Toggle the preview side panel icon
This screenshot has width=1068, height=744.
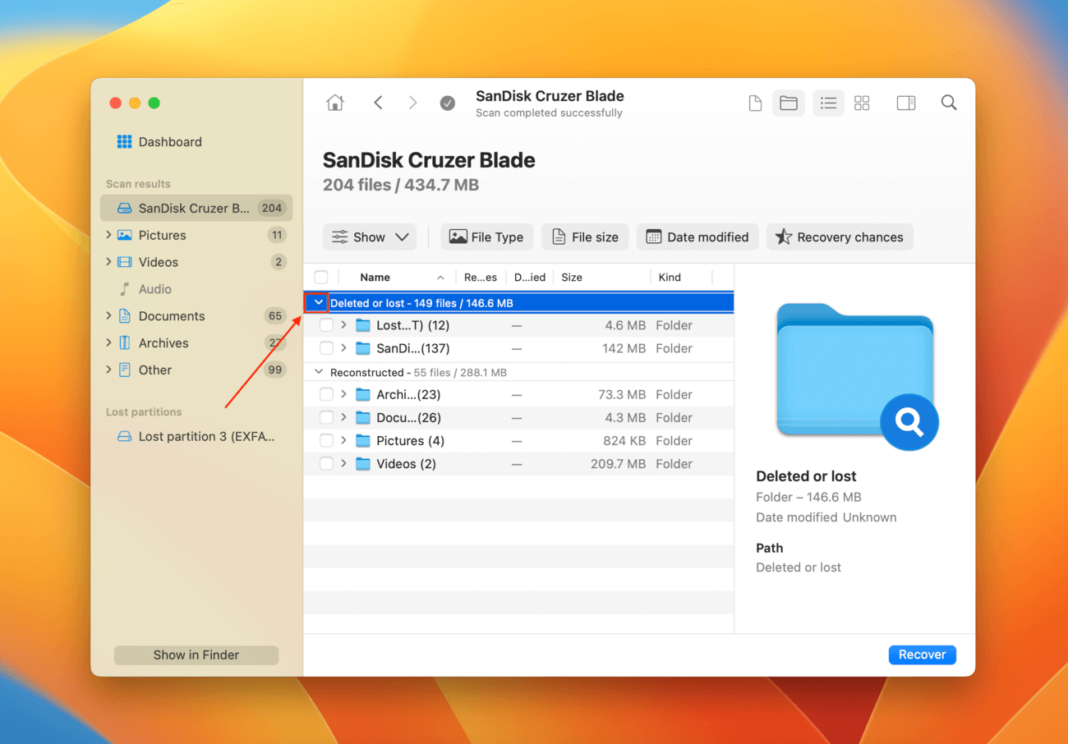906,103
